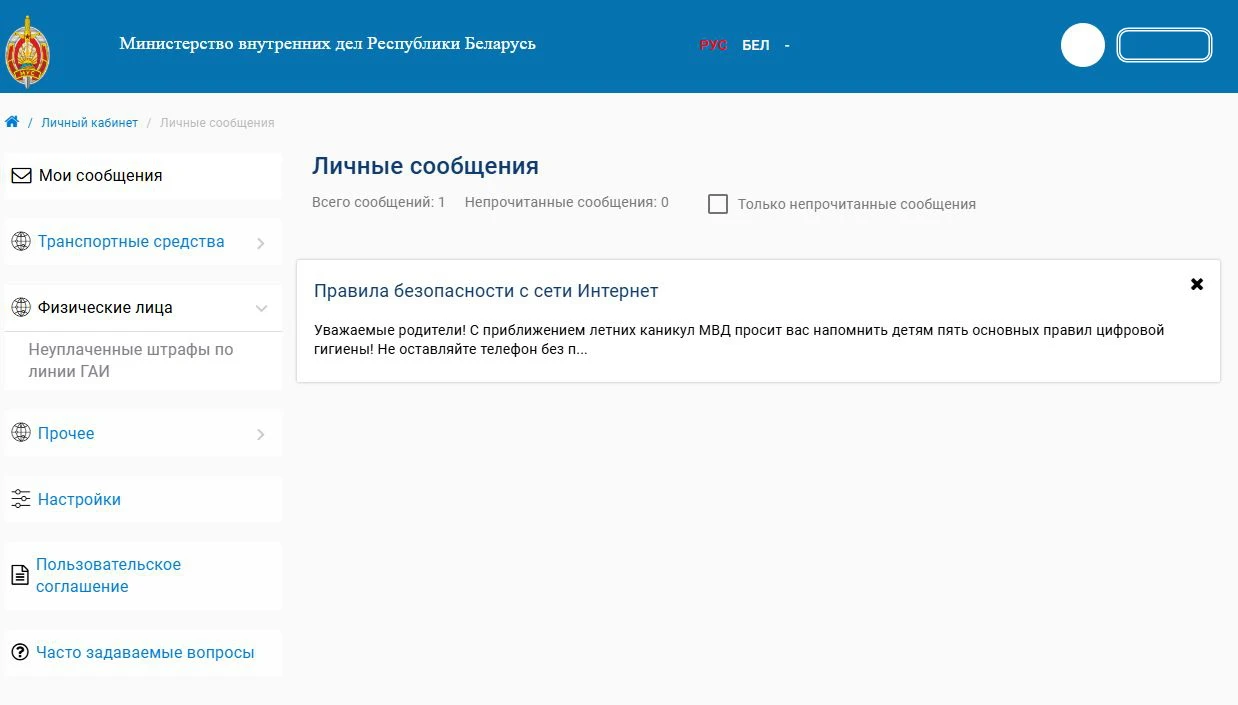
Task: Click the envelope icon beside Мои сообщения
Action: (21, 175)
